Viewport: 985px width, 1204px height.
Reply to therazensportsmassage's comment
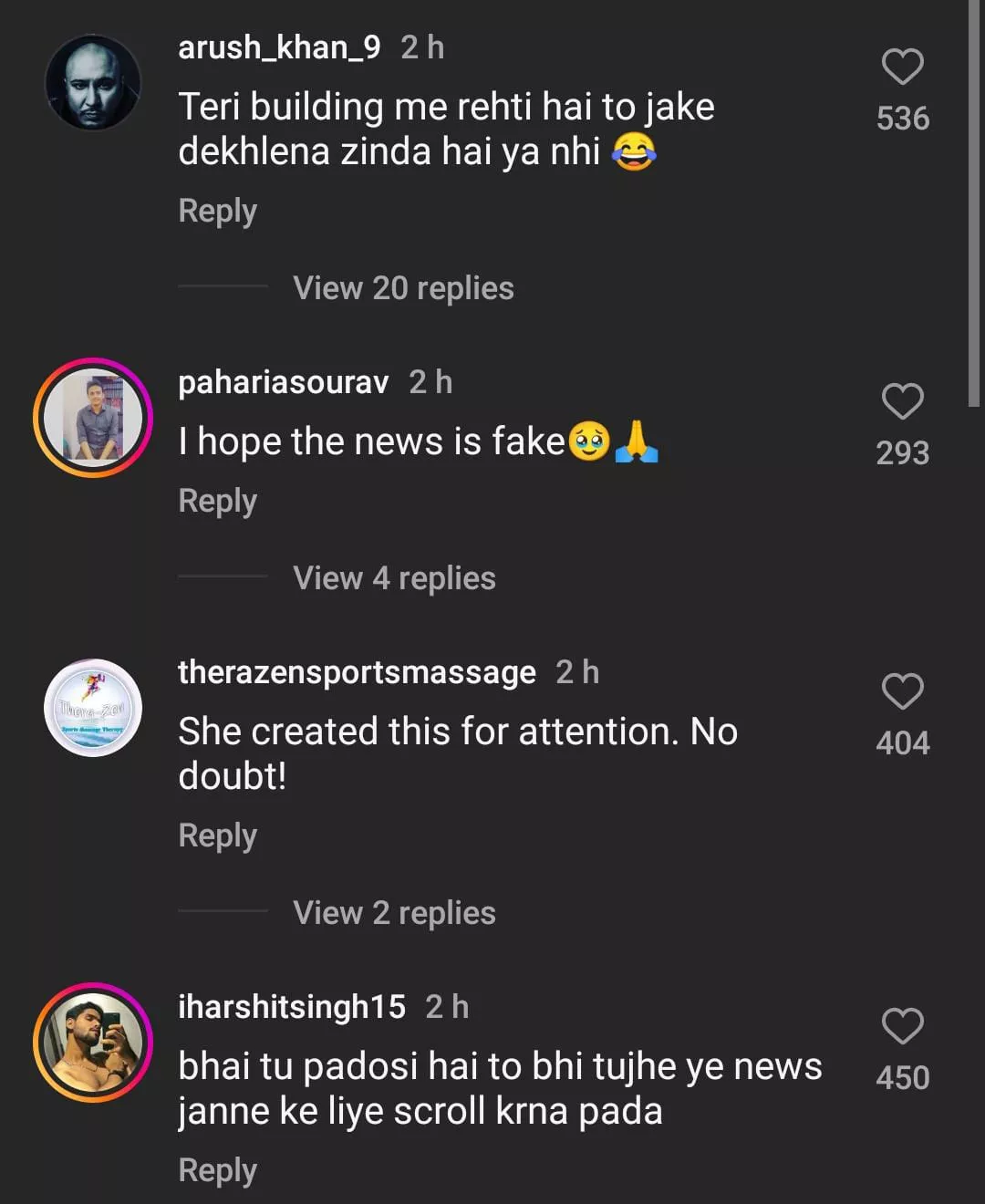pyautogui.click(x=217, y=836)
